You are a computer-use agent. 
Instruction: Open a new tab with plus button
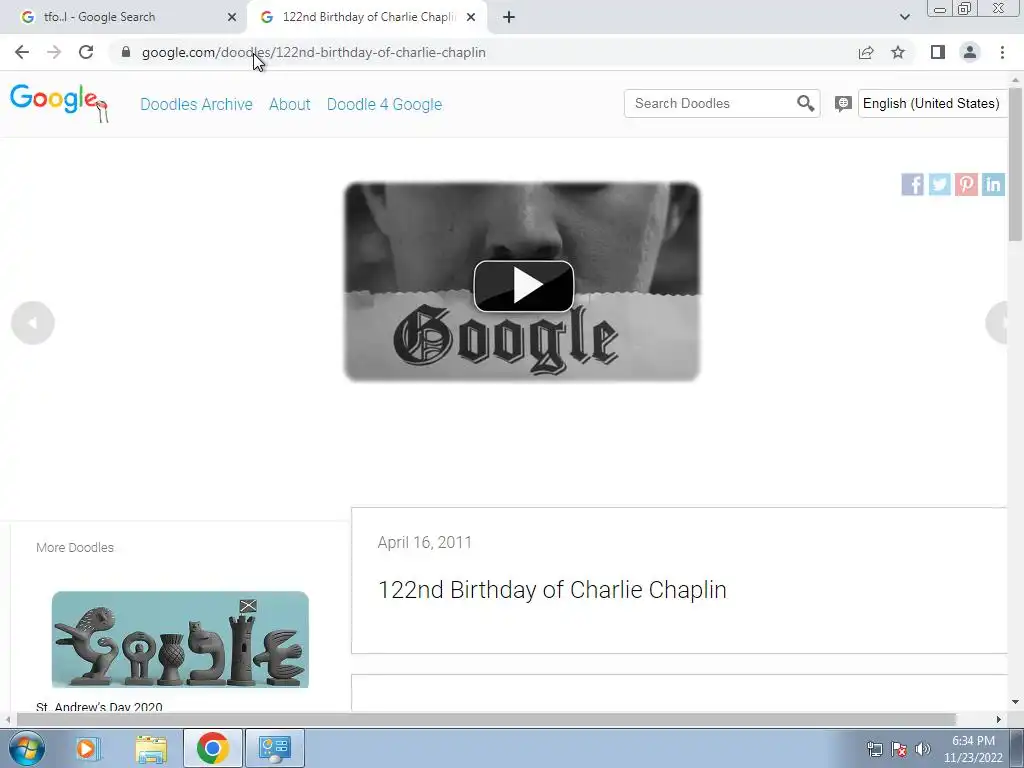coord(509,17)
